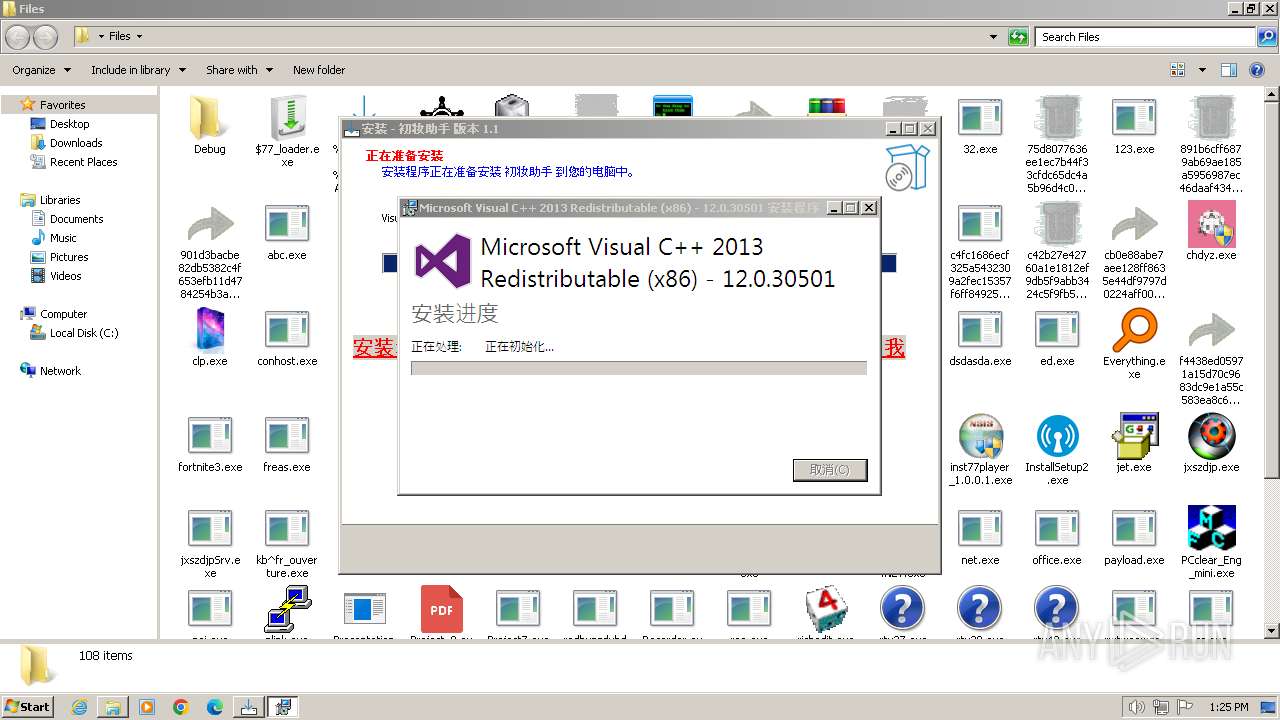Toggle the preview pane icon

pyautogui.click(x=1229, y=70)
